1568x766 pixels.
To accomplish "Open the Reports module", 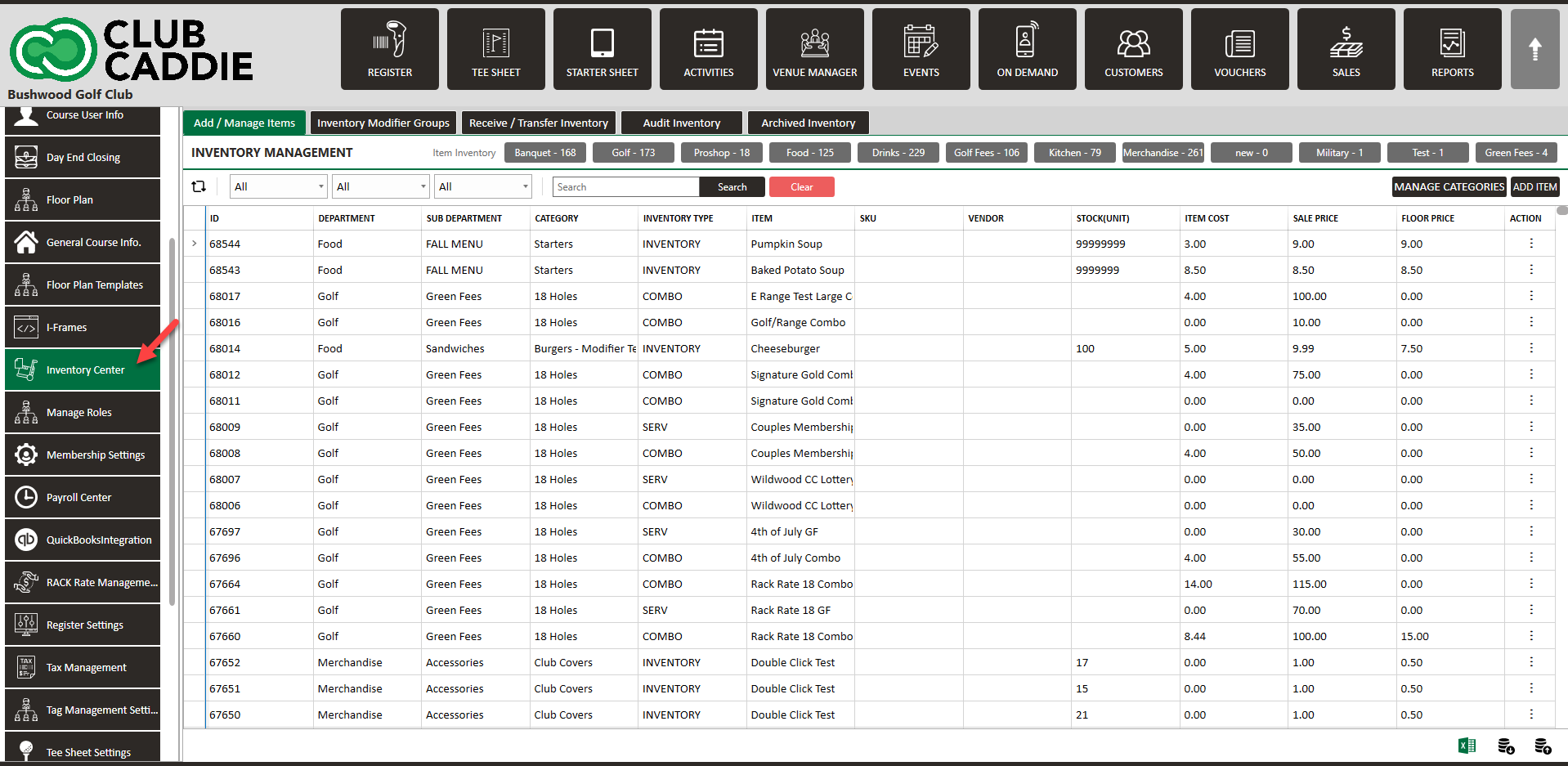I will [x=1452, y=49].
